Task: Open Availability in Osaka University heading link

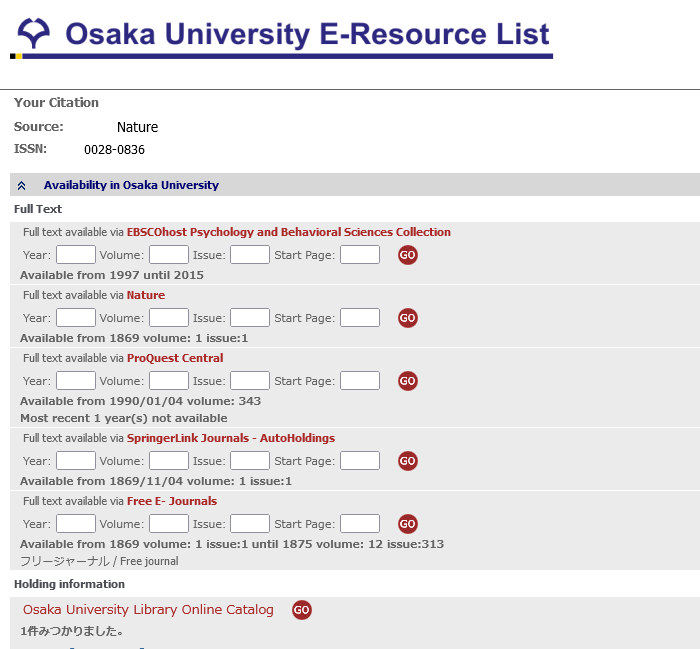Action: pos(131,185)
